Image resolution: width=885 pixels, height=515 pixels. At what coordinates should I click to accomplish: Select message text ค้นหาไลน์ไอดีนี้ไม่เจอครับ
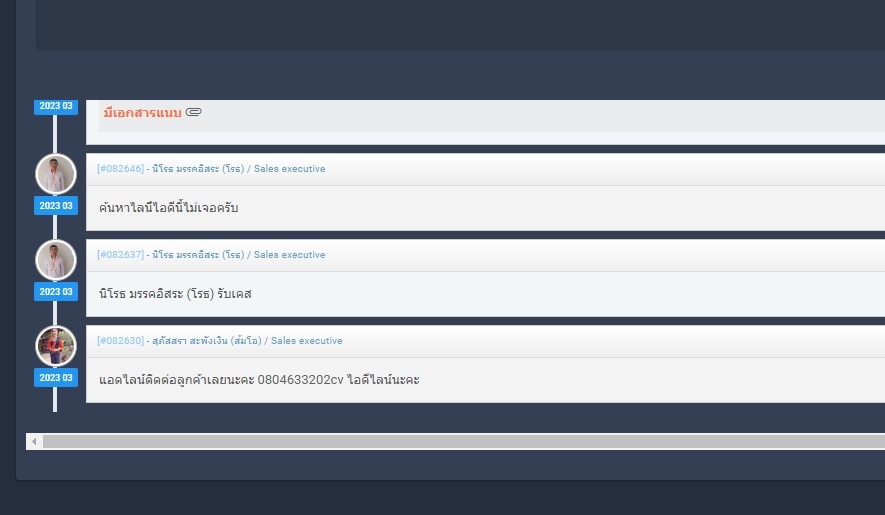coord(168,207)
